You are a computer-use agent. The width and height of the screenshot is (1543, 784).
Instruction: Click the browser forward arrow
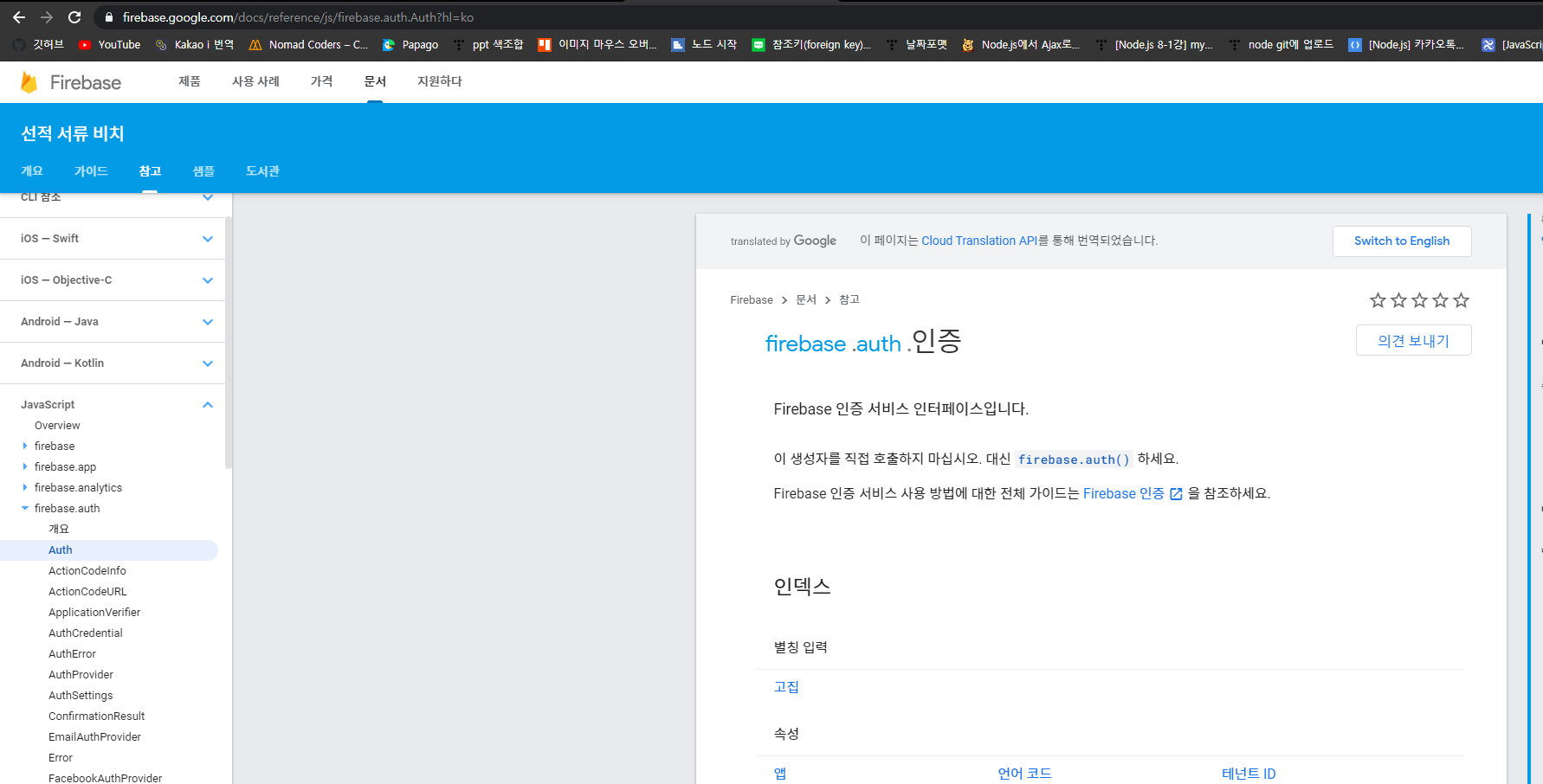point(47,17)
